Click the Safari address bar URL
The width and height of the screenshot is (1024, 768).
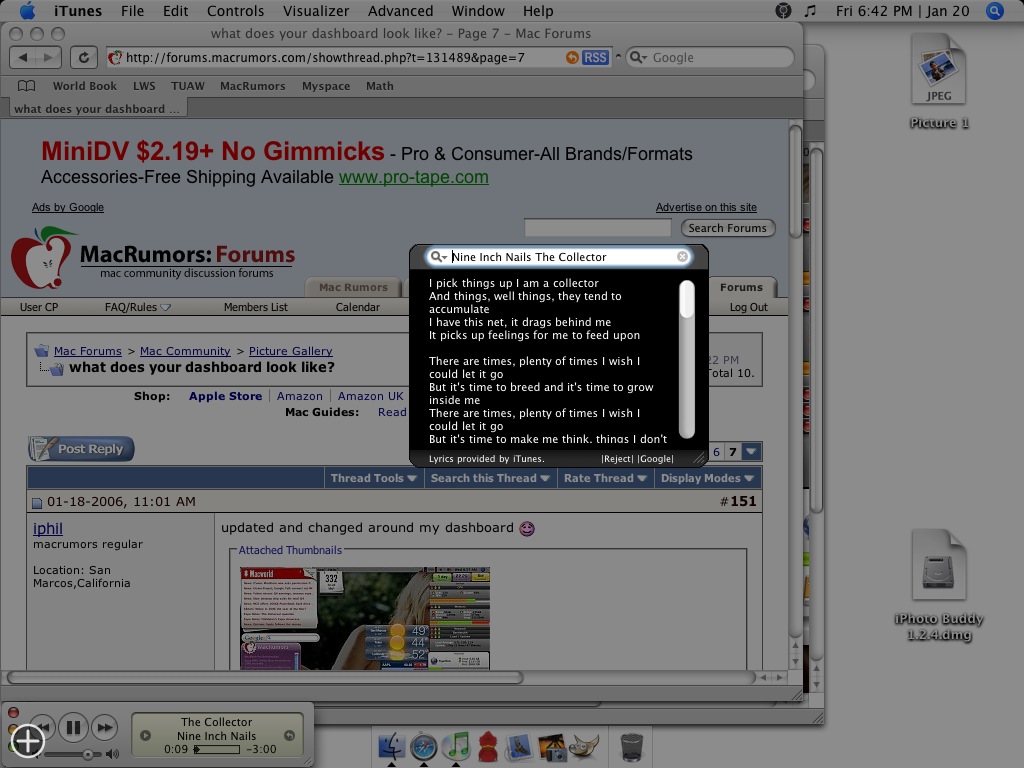click(x=325, y=57)
